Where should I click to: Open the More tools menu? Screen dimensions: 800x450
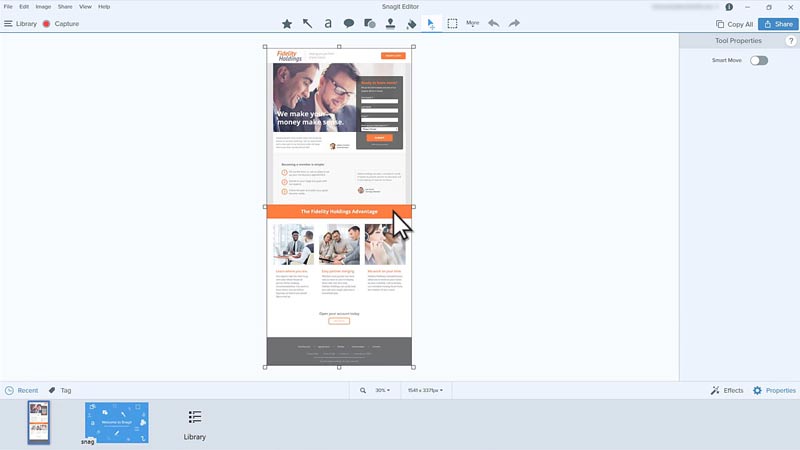coord(472,23)
